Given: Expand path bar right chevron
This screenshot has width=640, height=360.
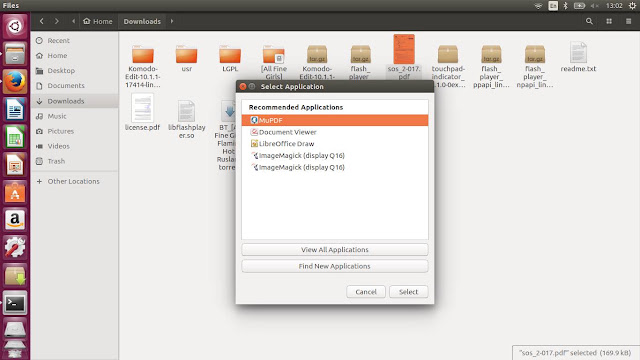Looking at the screenshot, I should tap(172, 21).
